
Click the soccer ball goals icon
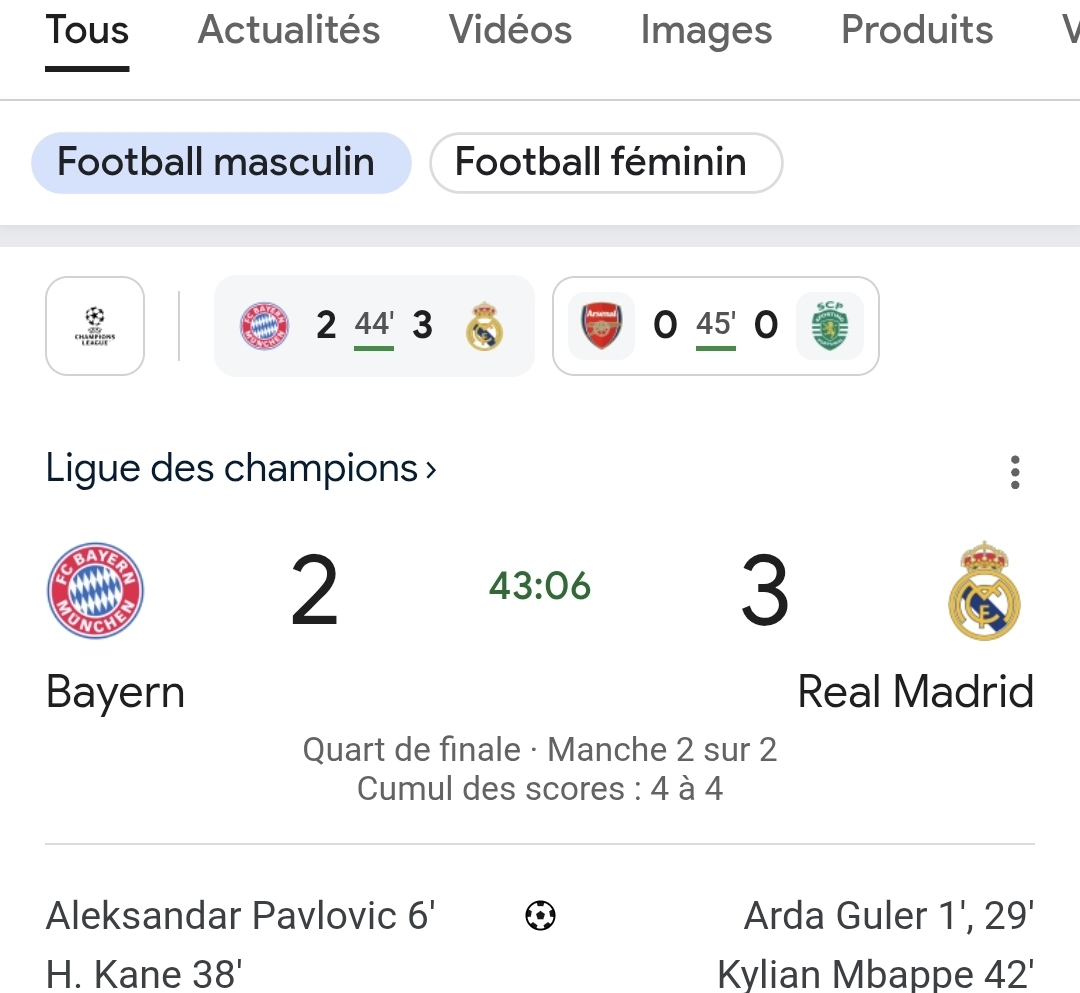[540, 915]
